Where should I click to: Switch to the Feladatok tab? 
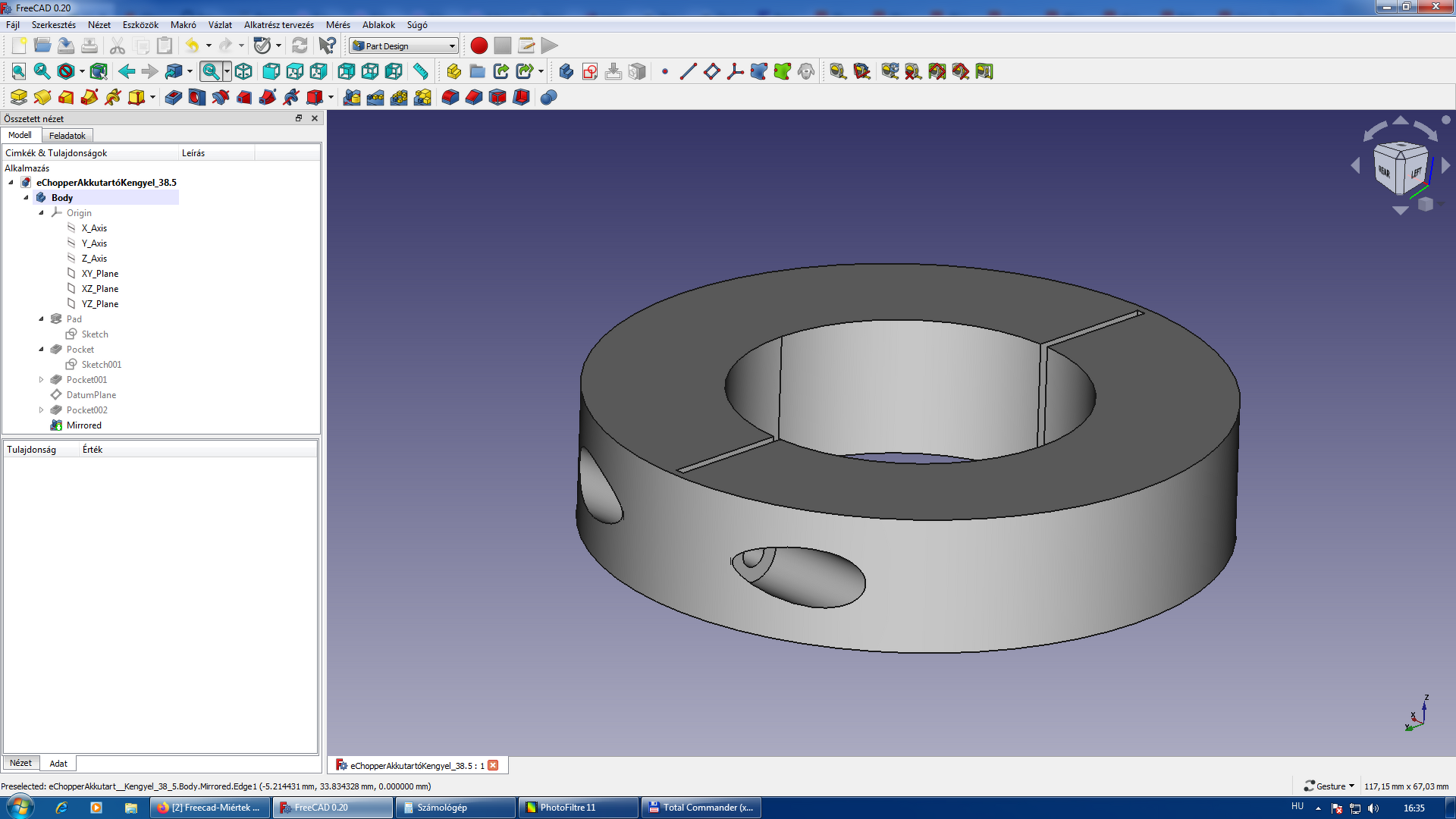coord(67,136)
